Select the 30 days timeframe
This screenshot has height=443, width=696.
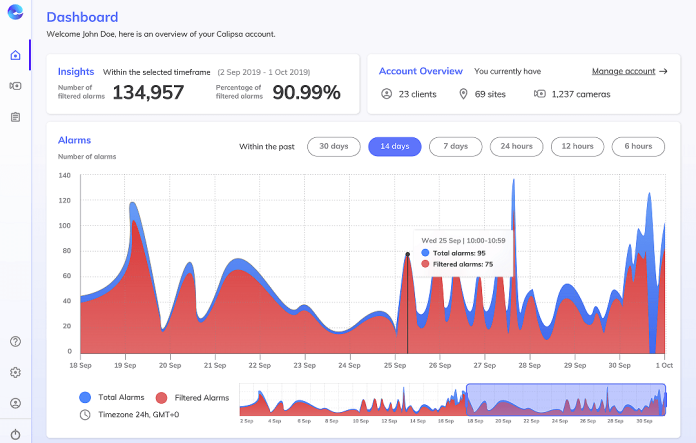tap(333, 146)
